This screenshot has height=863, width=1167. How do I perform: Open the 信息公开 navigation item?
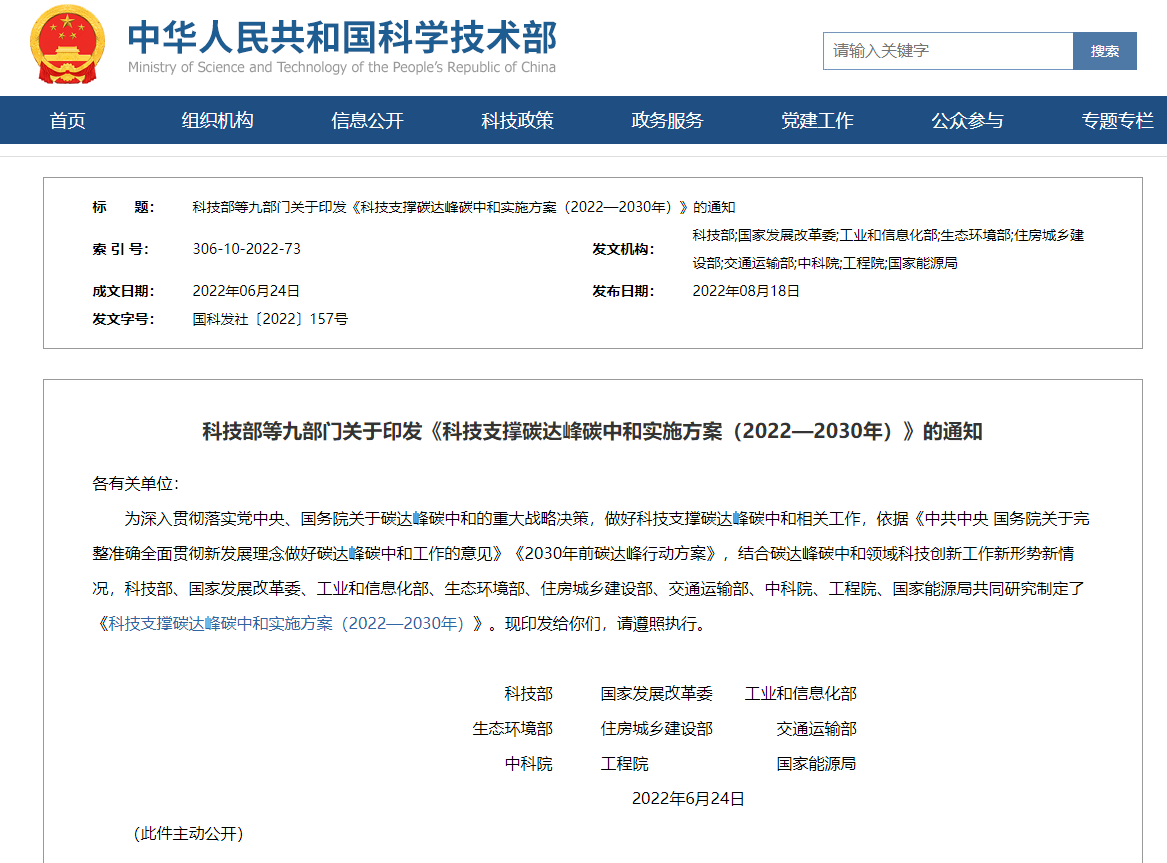point(368,120)
